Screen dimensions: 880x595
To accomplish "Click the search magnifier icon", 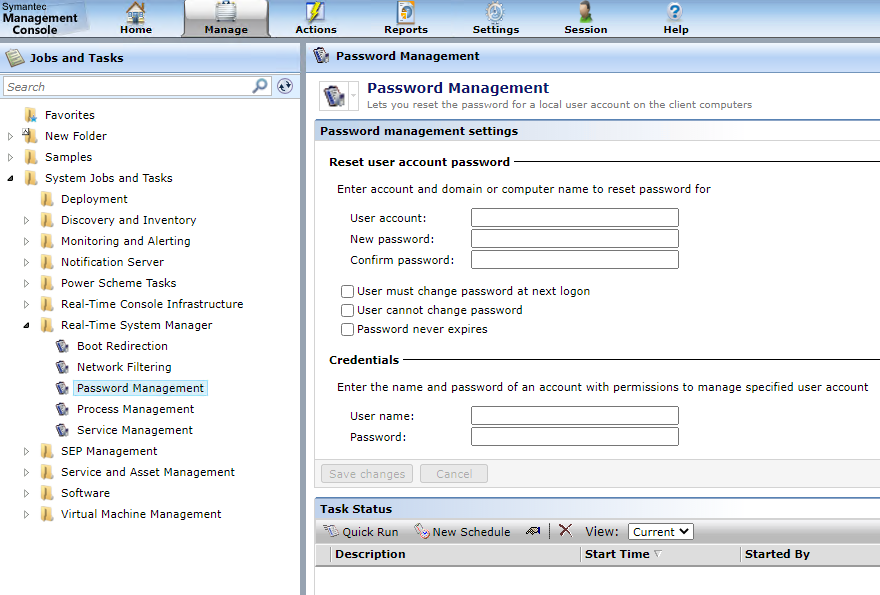I will pos(260,86).
